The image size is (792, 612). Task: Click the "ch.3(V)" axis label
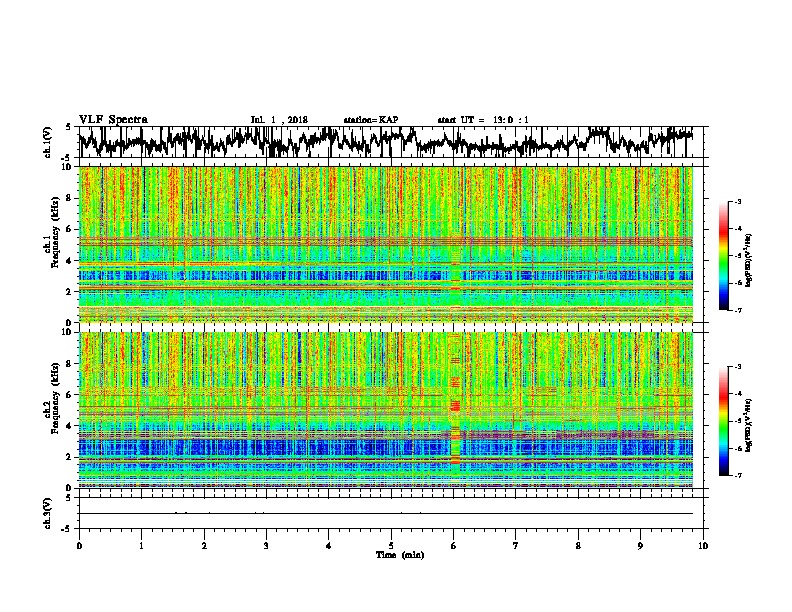point(47,513)
